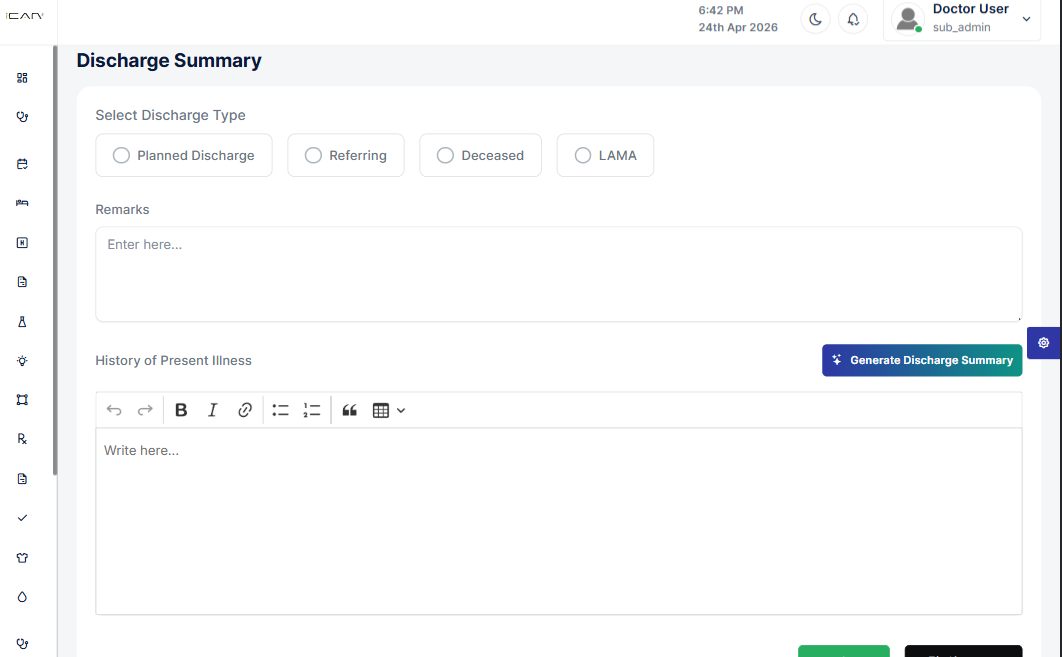This screenshot has width=1062, height=657.
Task: Apply numbered list formatting
Action: pyautogui.click(x=312, y=410)
